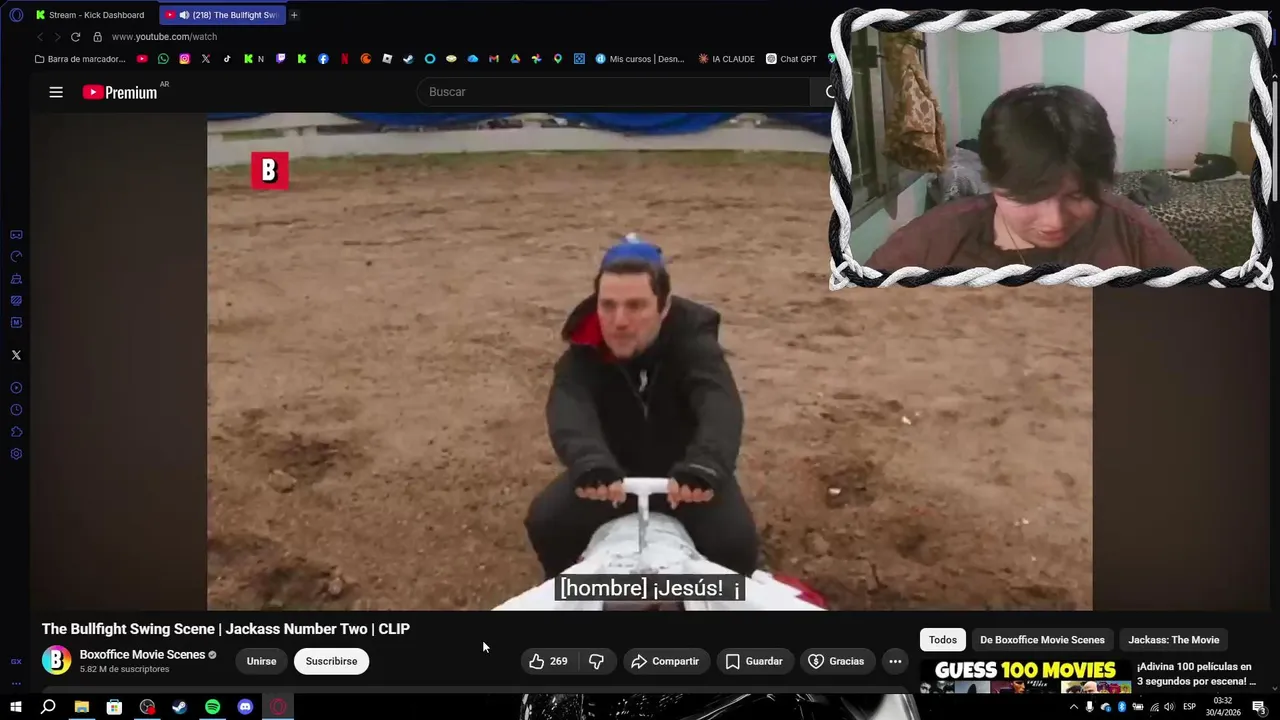Show hidden system tray icons chevron
The width and height of the screenshot is (1280, 720).
tap(1074, 707)
